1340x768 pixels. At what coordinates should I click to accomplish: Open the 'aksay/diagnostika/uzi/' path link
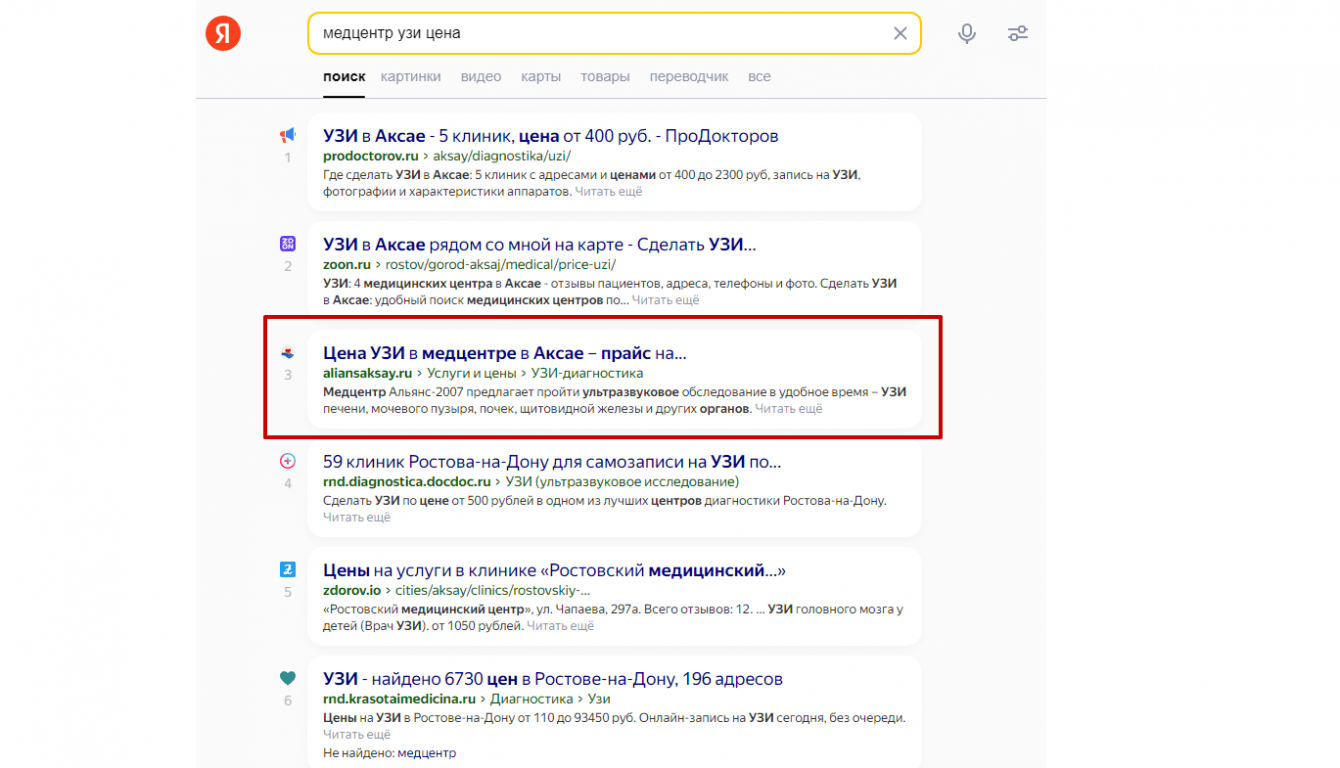[x=502, y=156]
